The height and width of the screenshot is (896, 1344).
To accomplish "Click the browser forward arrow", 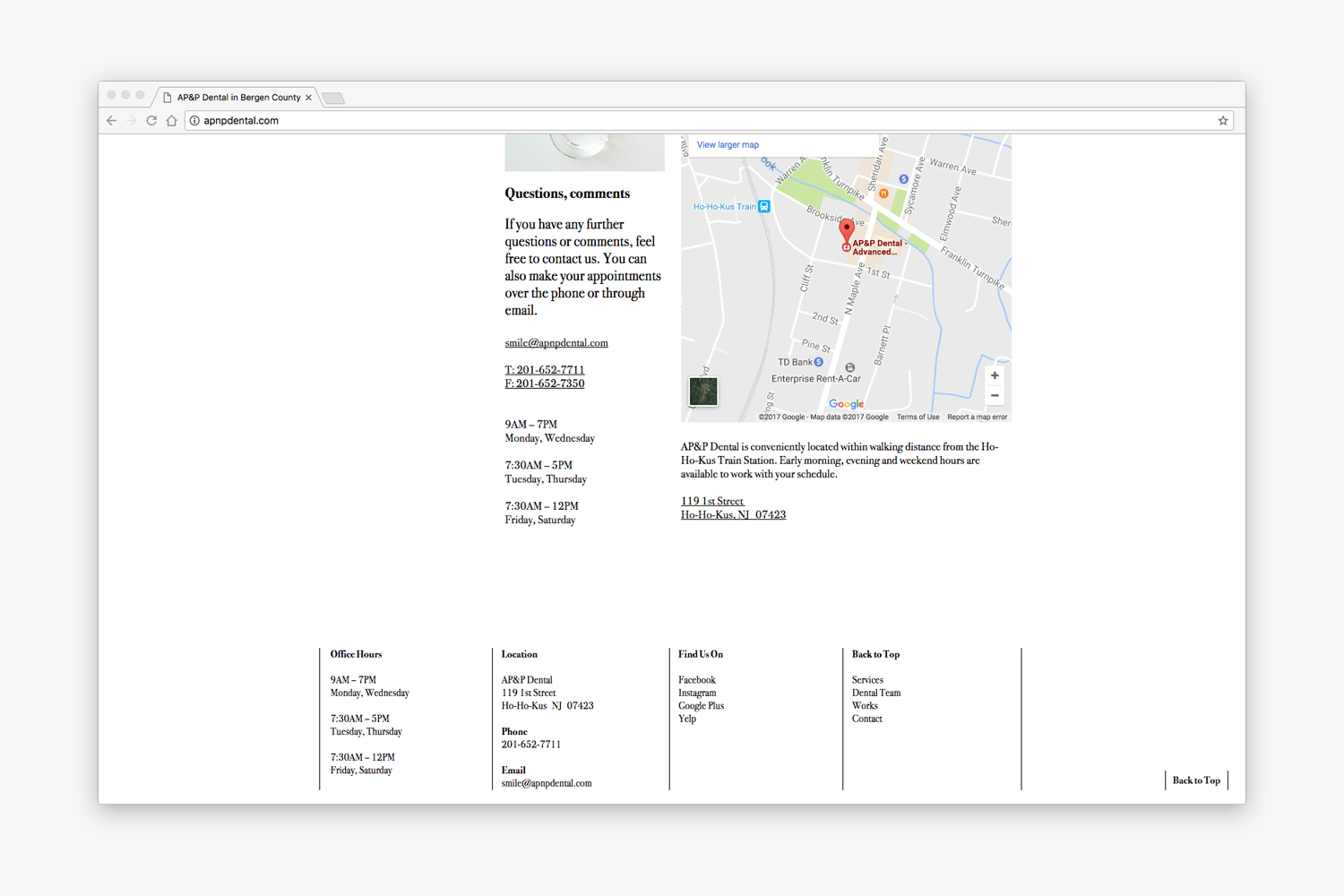I will [x=131, y=120].
